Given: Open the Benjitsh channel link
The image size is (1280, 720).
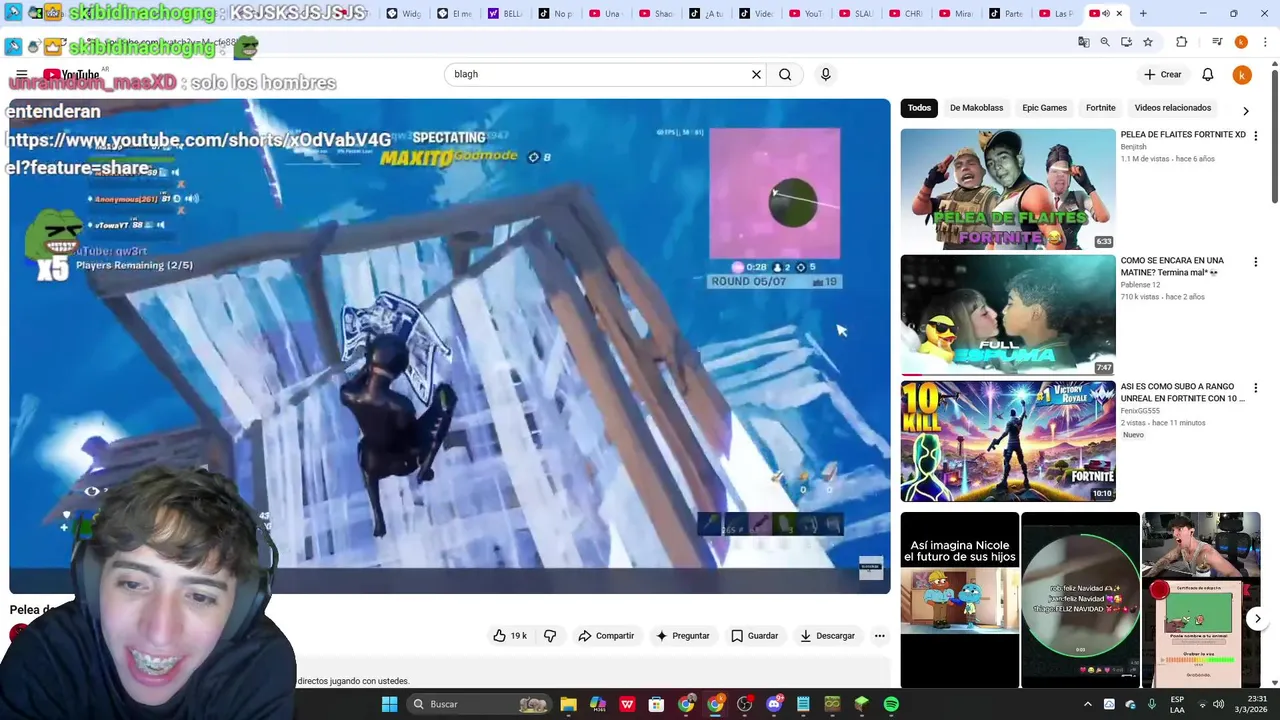Looking at the screenshot, I should coord(1134,147).
